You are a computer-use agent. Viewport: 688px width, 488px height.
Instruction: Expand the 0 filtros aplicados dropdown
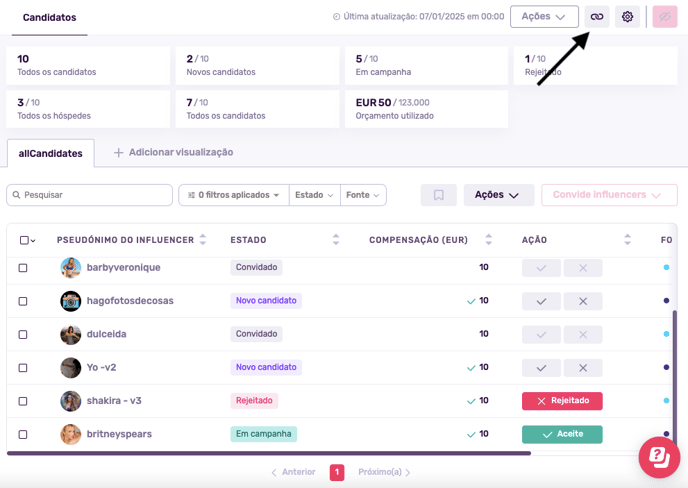pos(234,195)
